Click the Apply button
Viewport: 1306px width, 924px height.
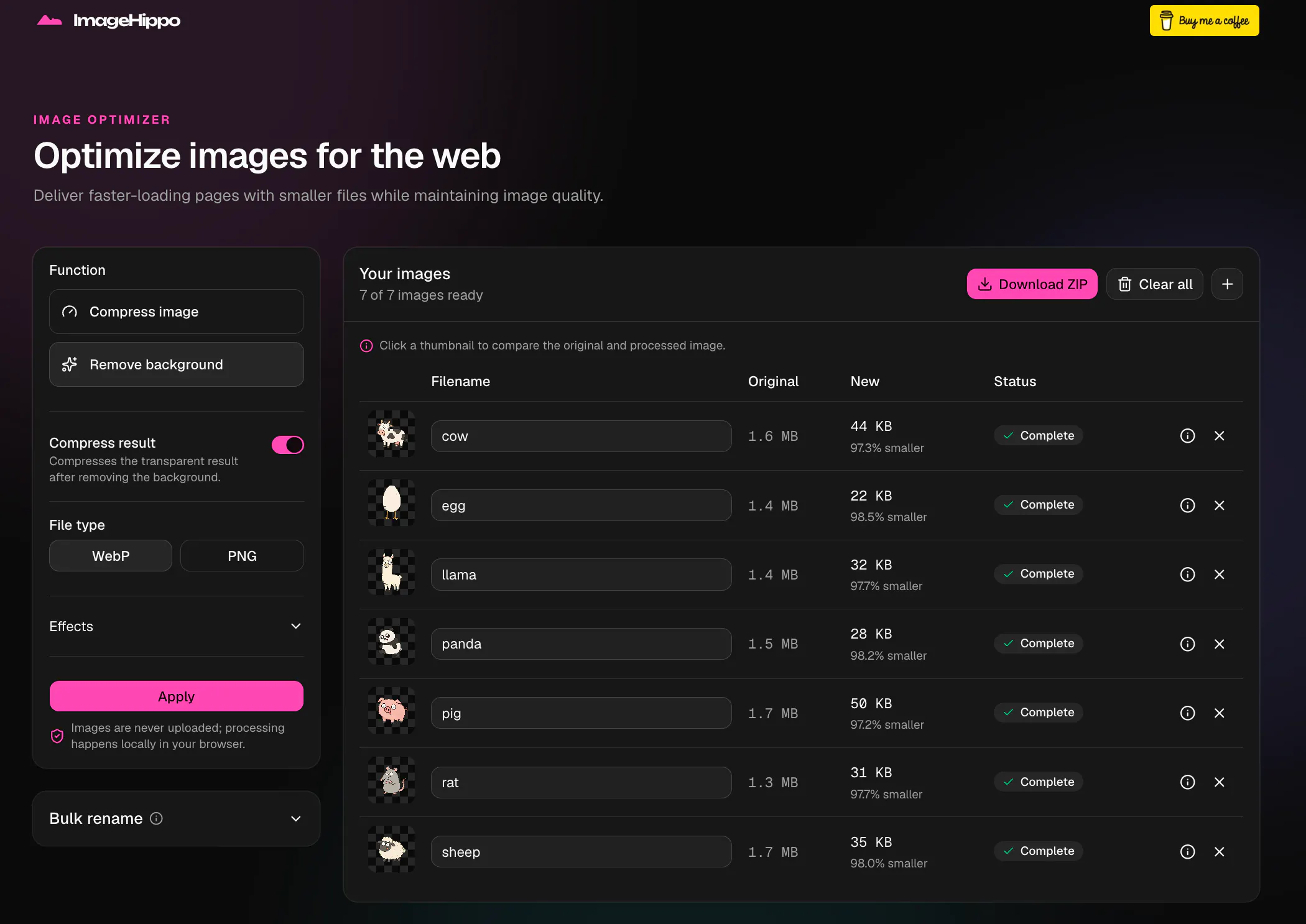tap(177, 696)
